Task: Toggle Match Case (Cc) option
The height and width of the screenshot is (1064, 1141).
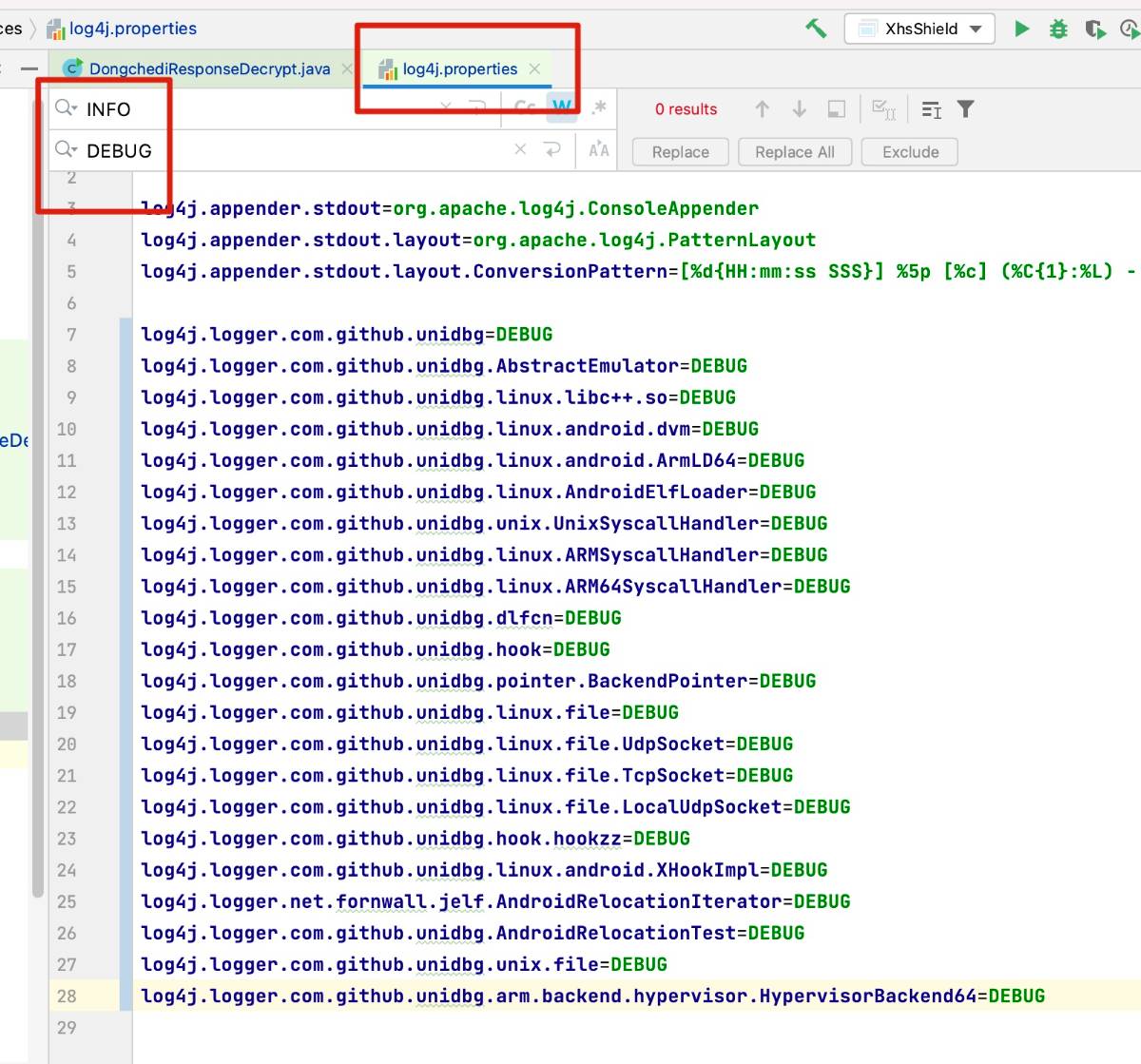Action: 525,107
